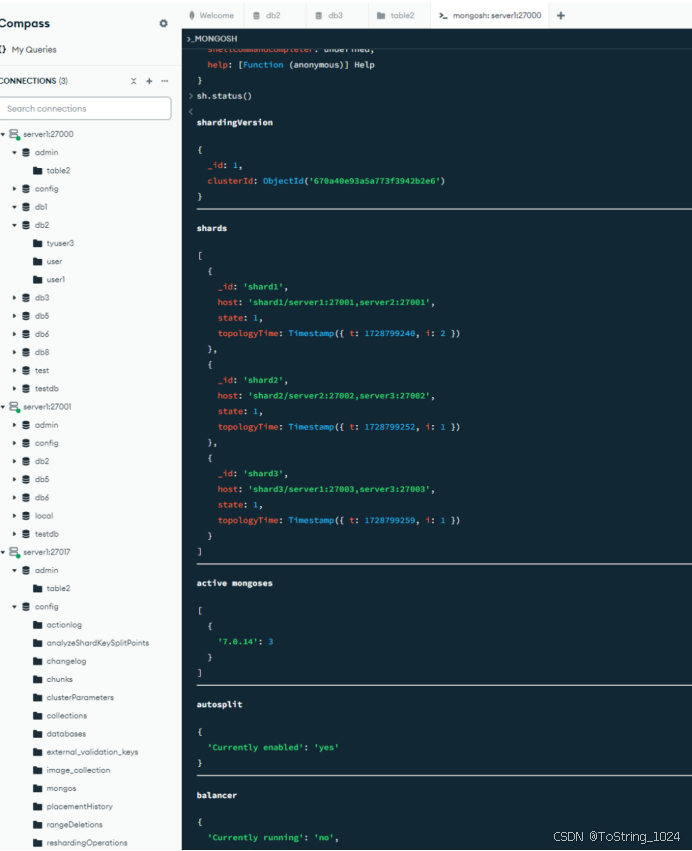The width and height of the screenshot is (692, 851).
Task: Open the Welcome tab
Action: 213,15
